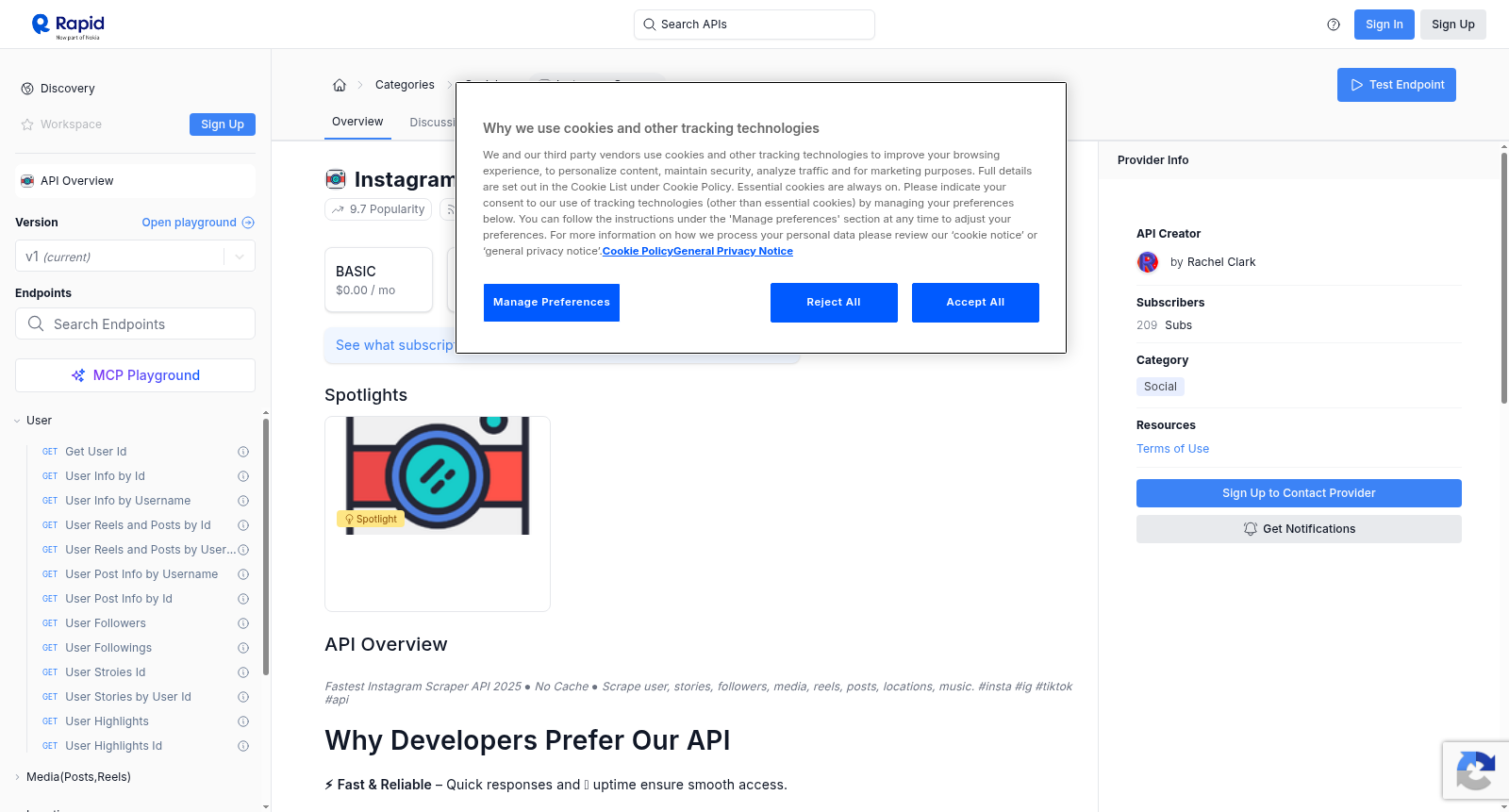Screen dimensions: 1509x812
Task: Click the endpoints list scrollbar
Action: tap(266, 547)
